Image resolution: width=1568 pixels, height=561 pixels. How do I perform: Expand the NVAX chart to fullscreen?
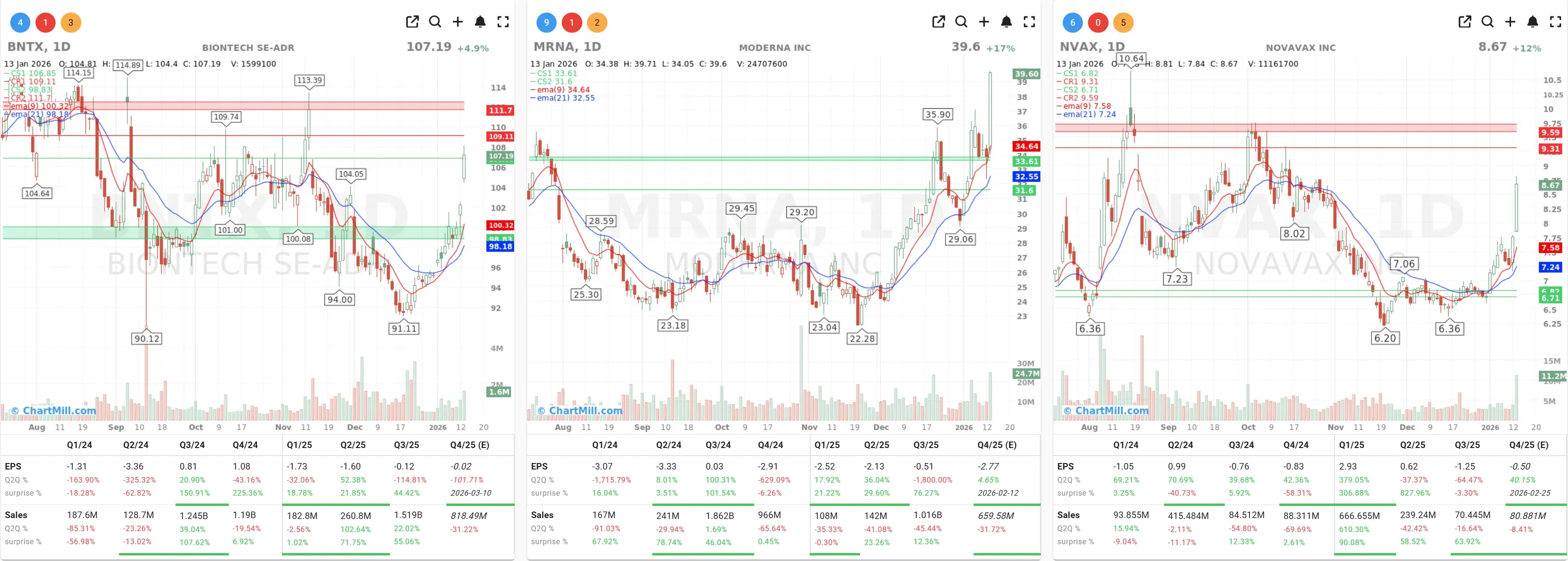point(1556,21)
